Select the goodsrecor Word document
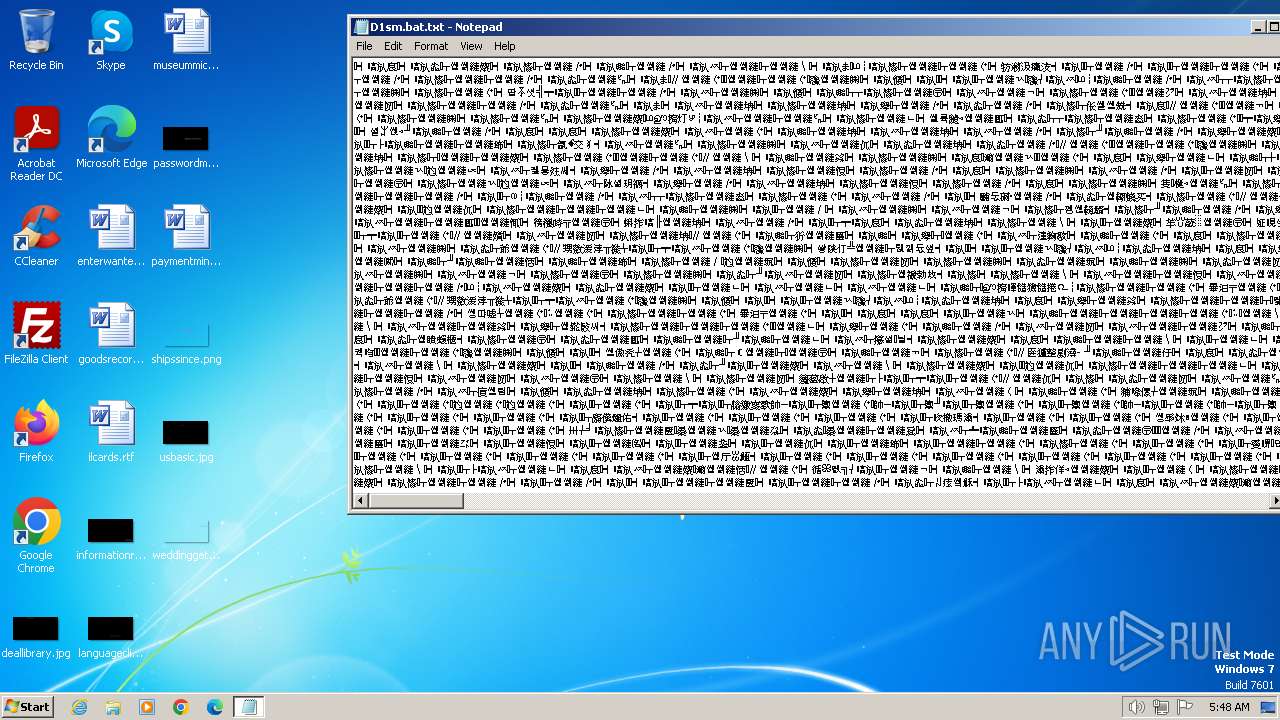The image size is (1280, 720). pos(111,334)
